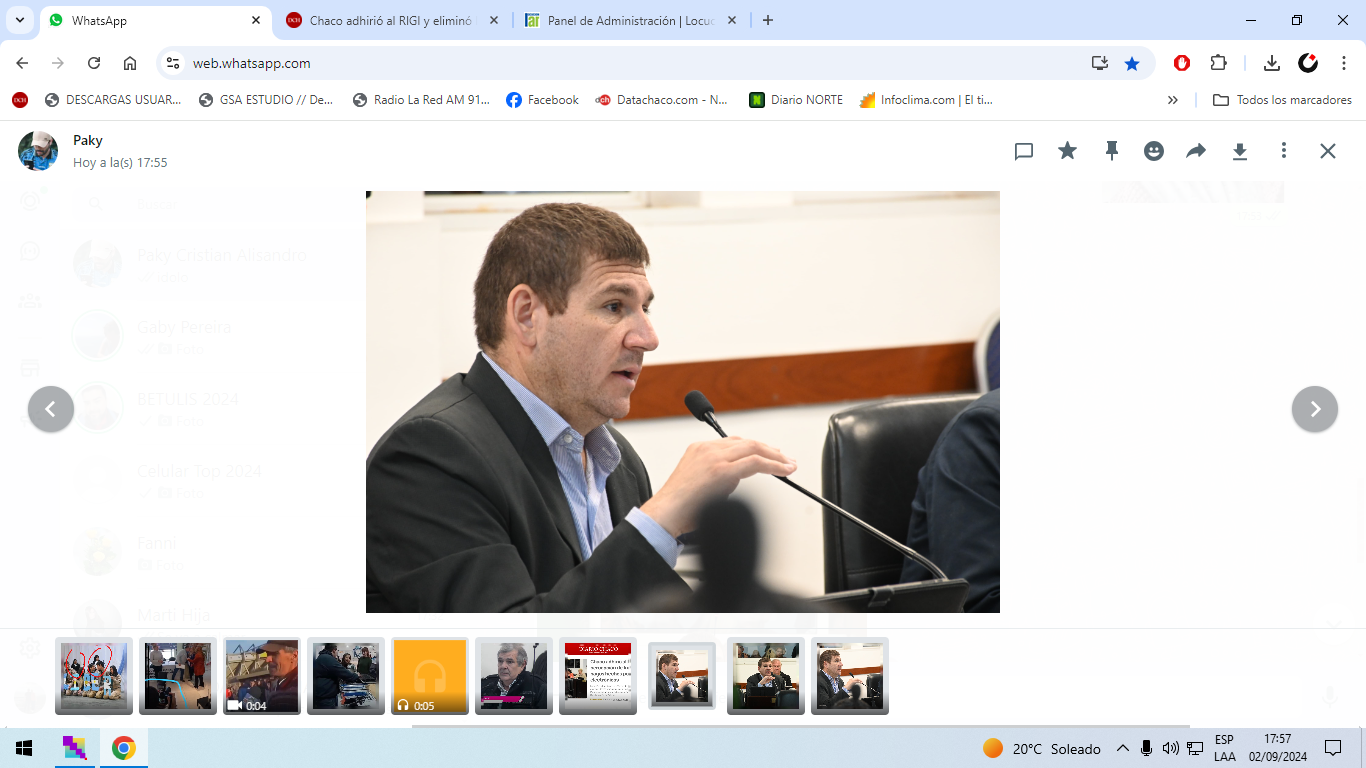
Task: Pin the photo using the pin icon
Action: (x=1111, y=151)
